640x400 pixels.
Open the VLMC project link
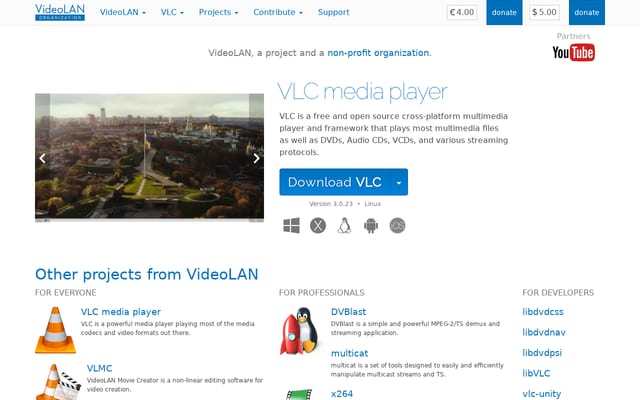[x=99, y=368]
